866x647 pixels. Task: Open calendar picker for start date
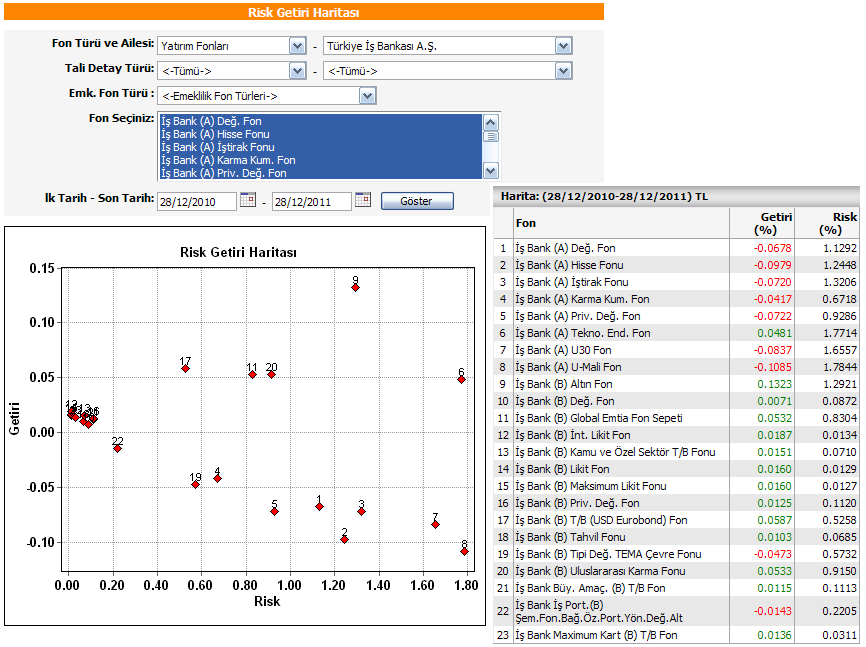[x=248, y=199]
